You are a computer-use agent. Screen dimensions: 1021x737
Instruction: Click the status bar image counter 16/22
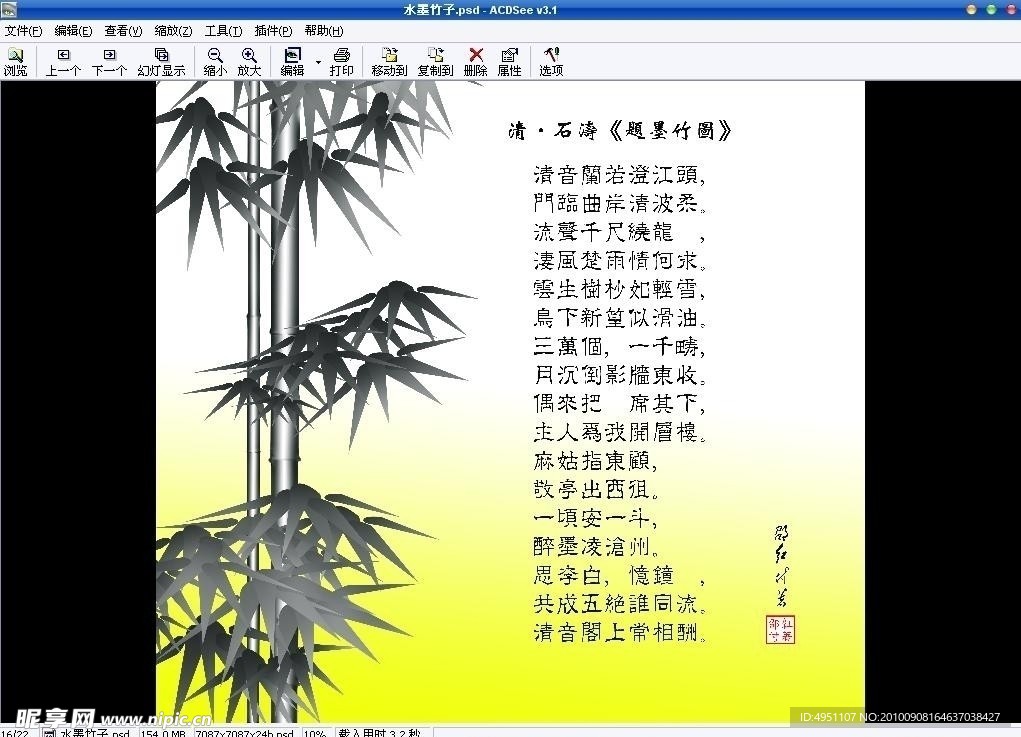[x=15, y=732]
